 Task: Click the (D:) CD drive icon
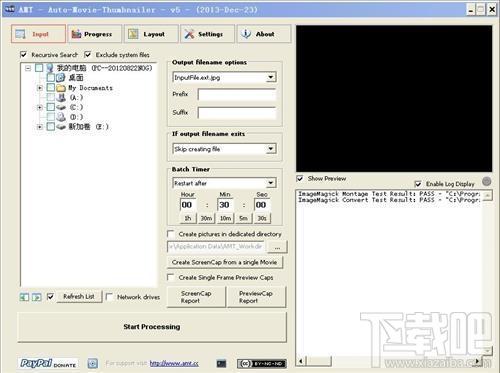[61, 117]
